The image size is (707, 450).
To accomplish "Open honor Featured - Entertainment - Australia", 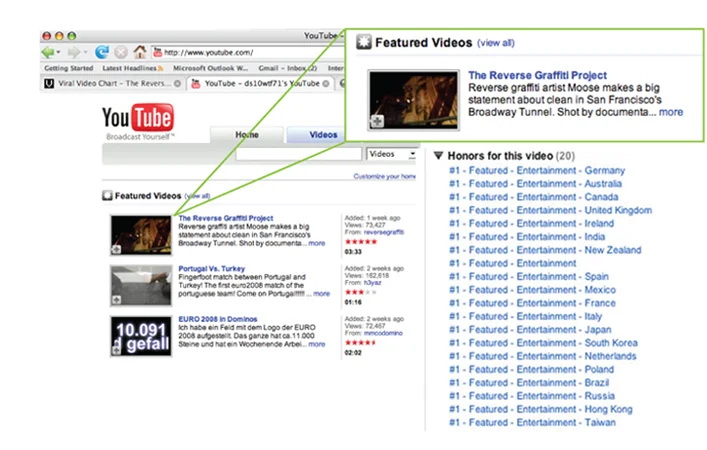I will point(535,184).
